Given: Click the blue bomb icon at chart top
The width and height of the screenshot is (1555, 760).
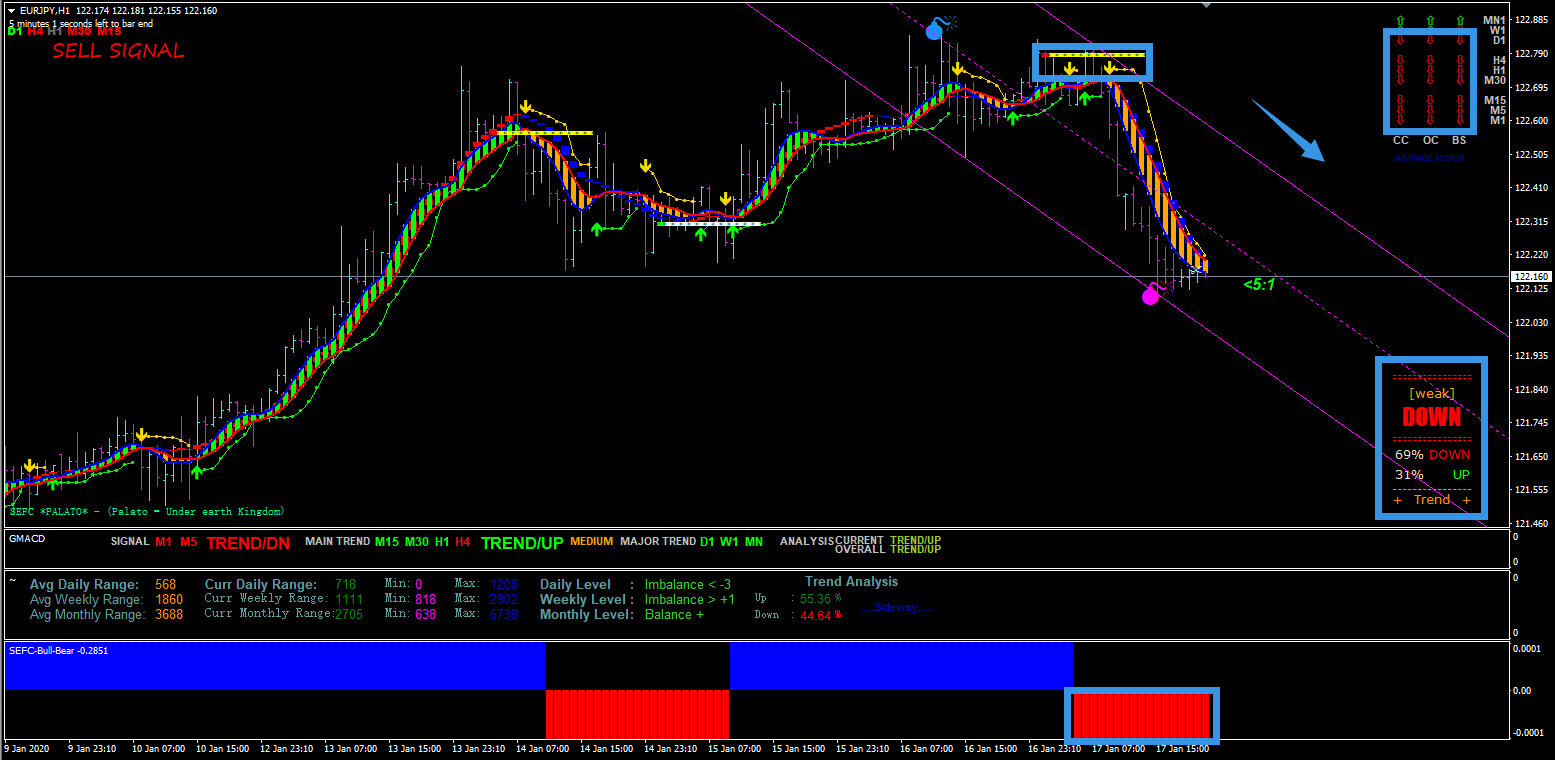Looking at the screenshot, I should click(x=935, y=30).
